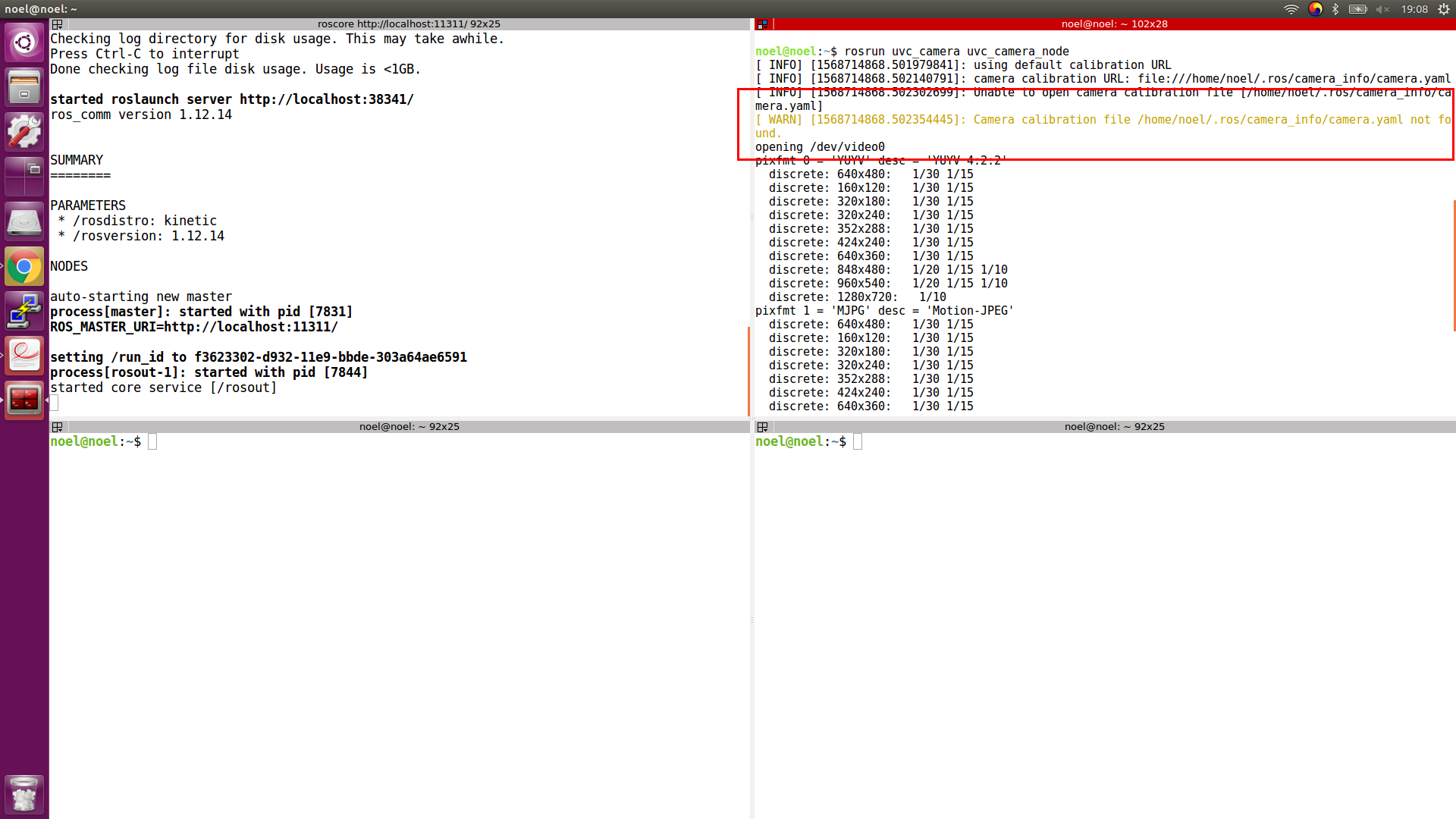Click the disk drive icon in dock
This screenshot has width=1456, height=819.
pyautogui.click(x=24, y=221)
